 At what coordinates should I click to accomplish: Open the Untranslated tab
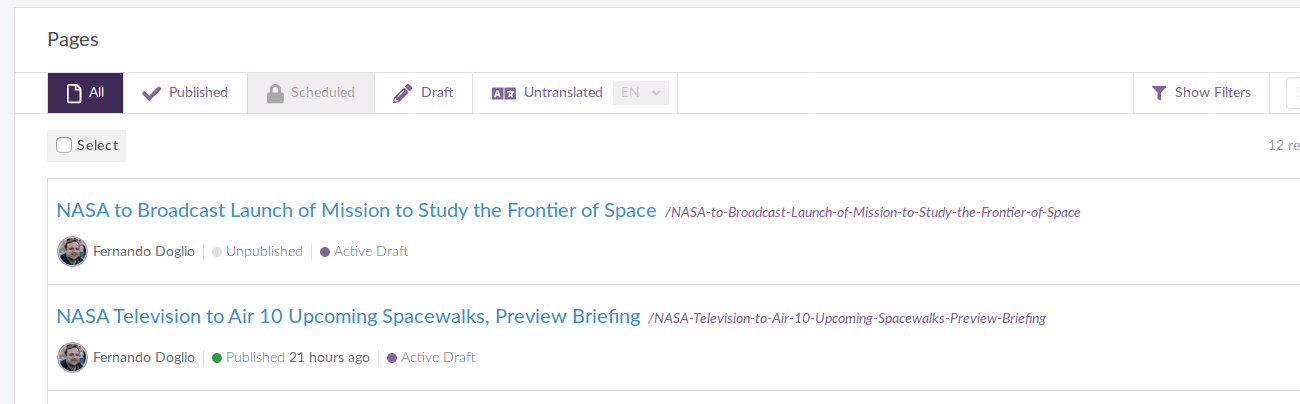[547, 93]
